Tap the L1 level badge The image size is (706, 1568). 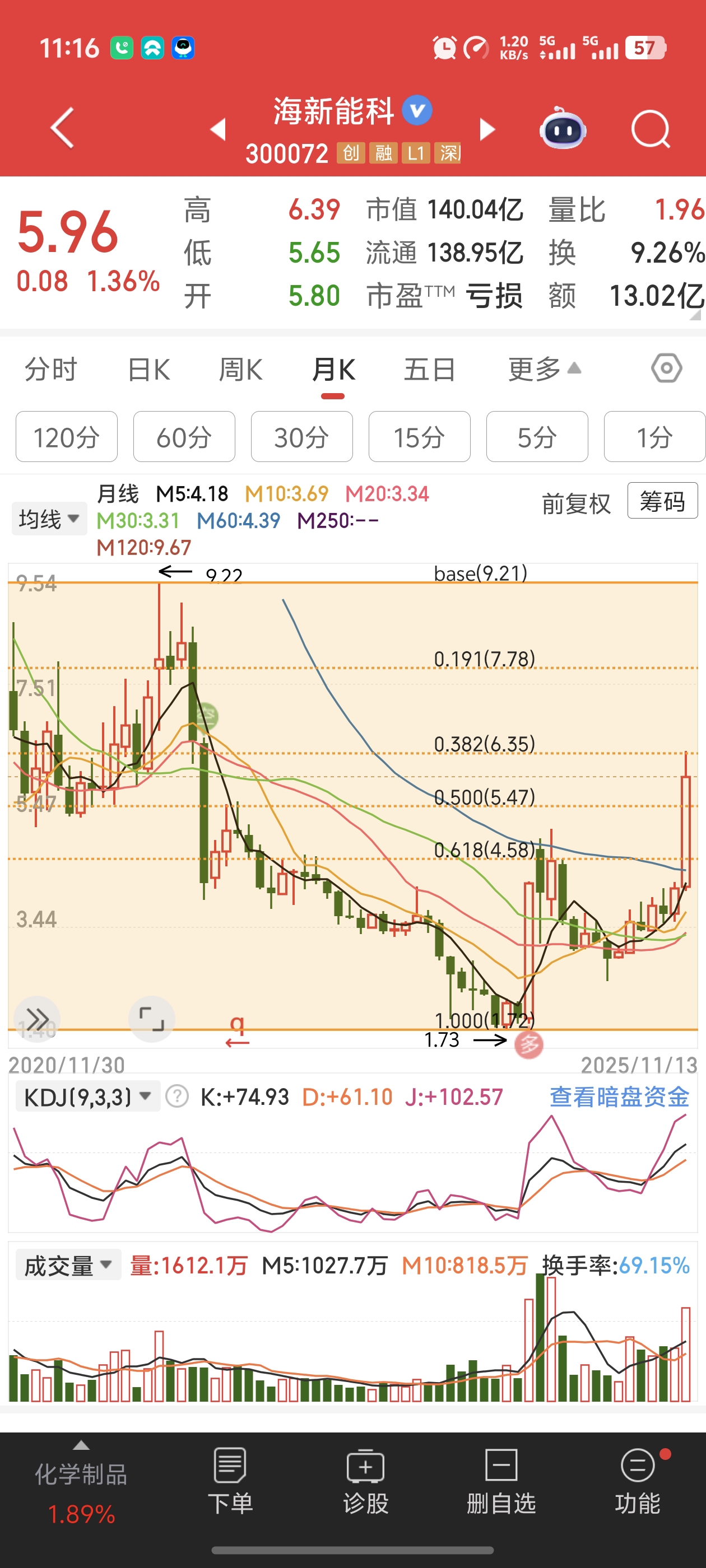click(416, 153)
